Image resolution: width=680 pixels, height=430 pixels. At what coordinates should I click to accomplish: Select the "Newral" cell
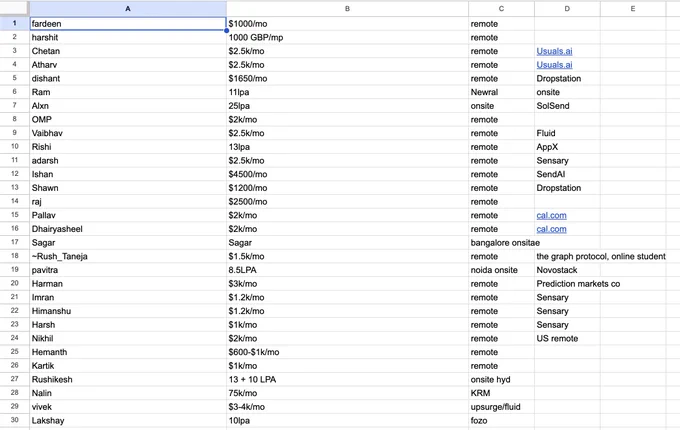501,92
